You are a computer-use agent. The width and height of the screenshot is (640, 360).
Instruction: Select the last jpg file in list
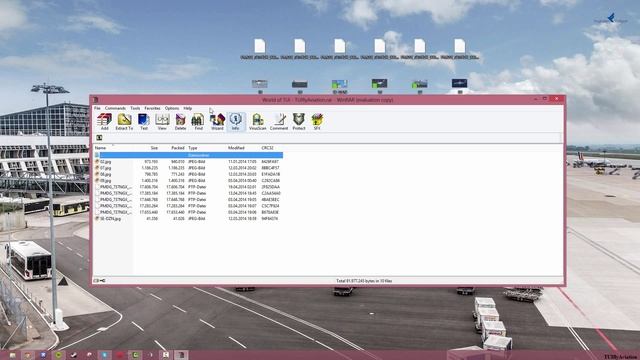[188, 219]
